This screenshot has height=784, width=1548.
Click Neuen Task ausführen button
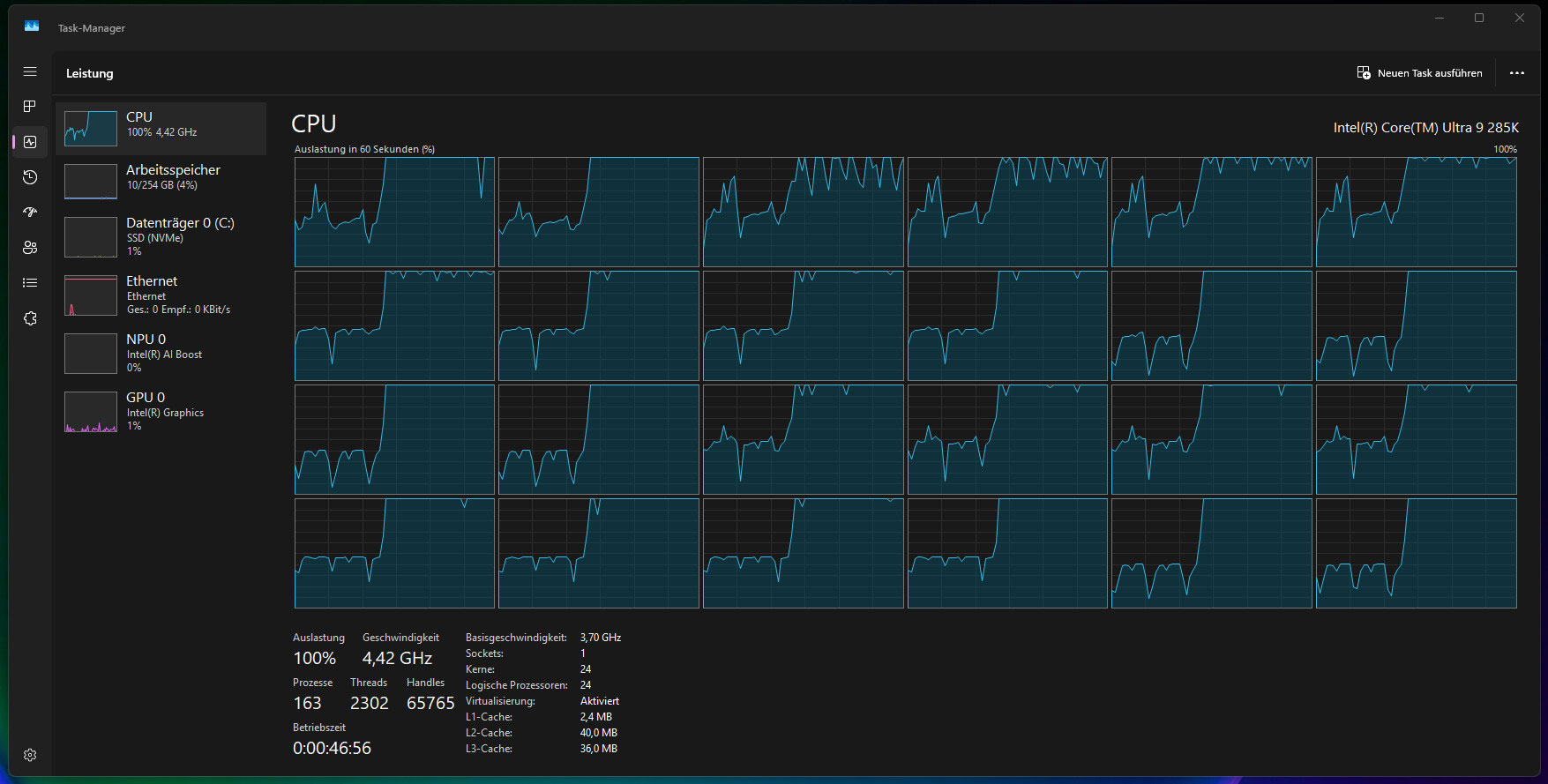pyautogui.click(x=1419, y=73)
